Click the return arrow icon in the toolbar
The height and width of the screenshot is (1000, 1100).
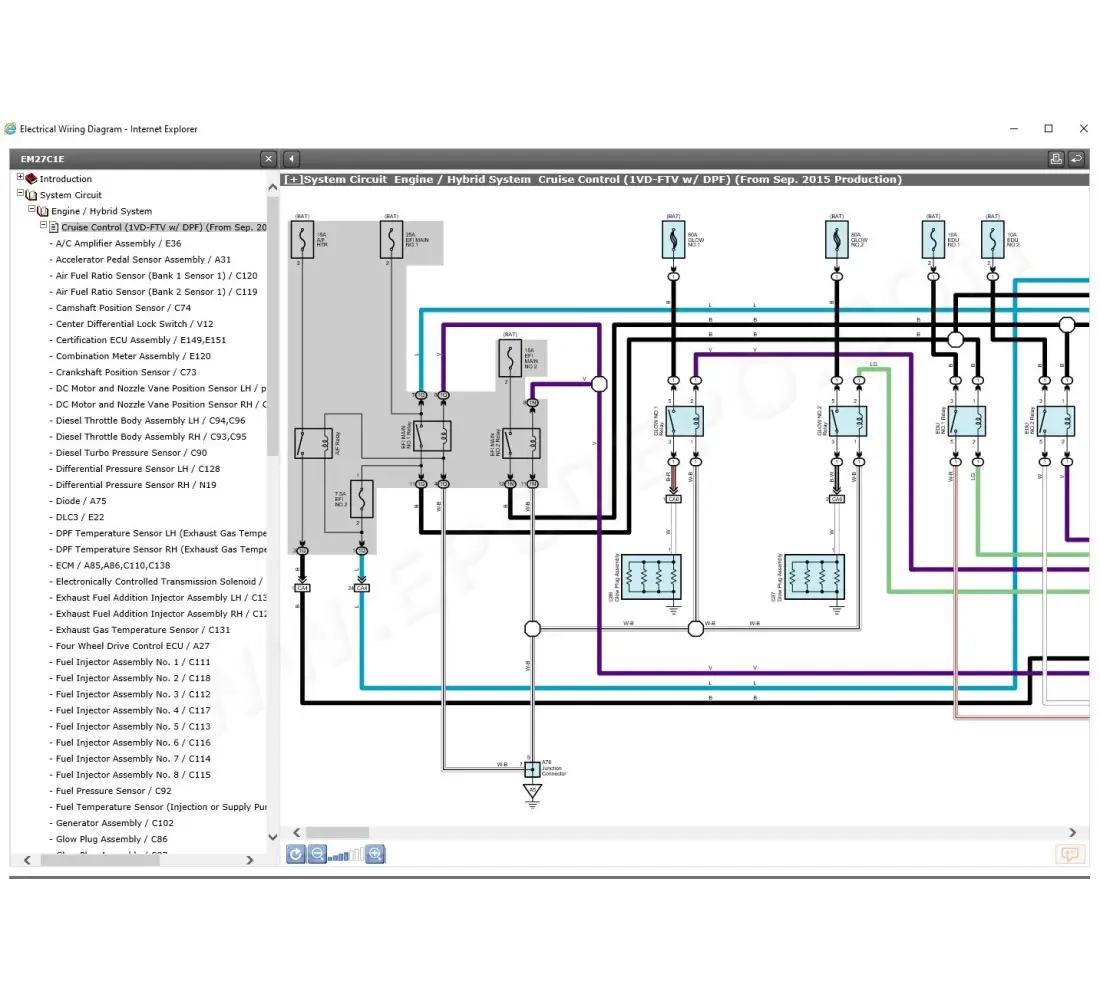click(1077, 159)
